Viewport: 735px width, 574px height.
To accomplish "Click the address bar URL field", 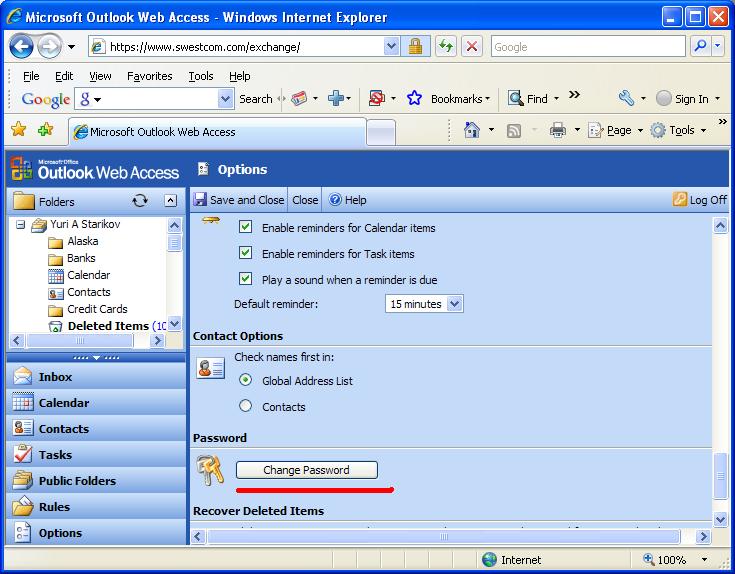I will click(244, 47).
